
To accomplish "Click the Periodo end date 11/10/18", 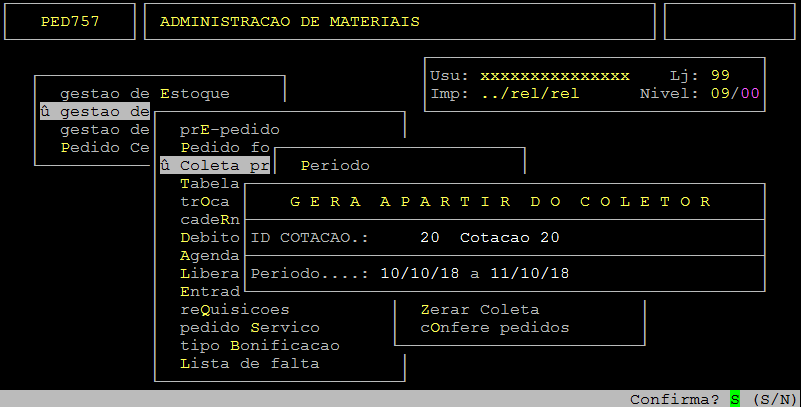I will click(x=530, y=274).
